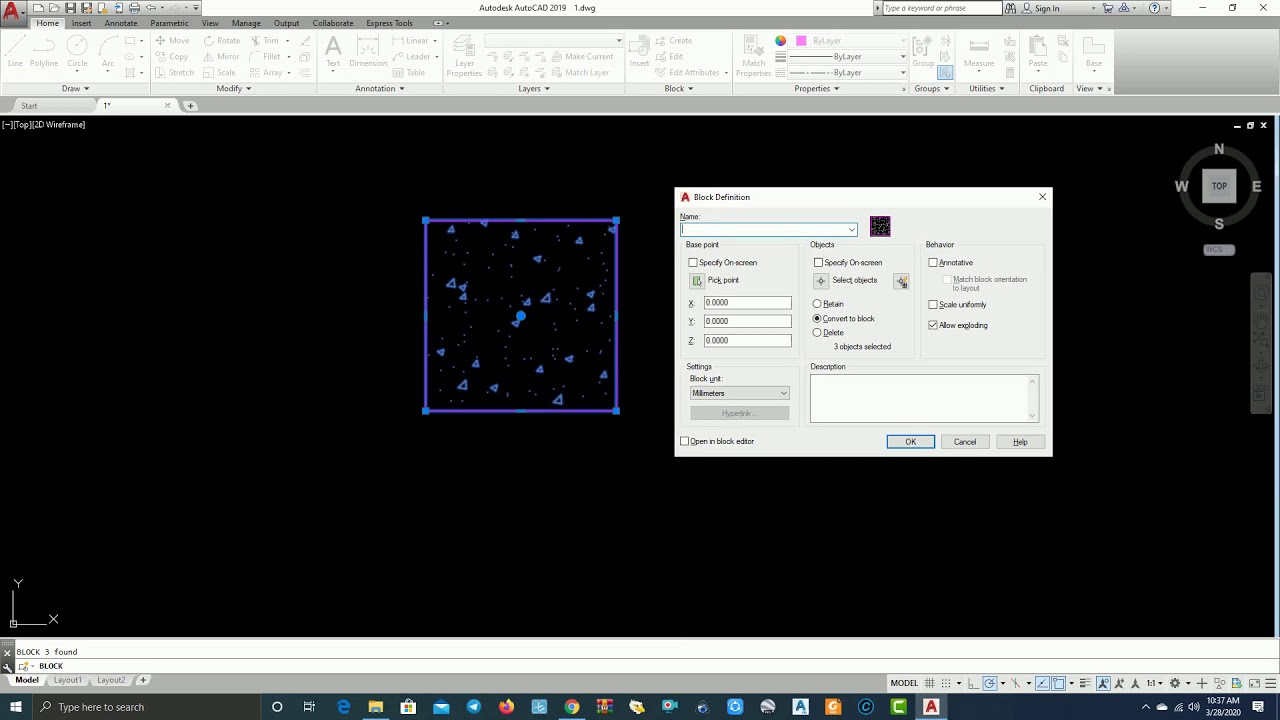Screen dimensions: 1280x720
Task: Click the magenta object color swatch
Action: tap(801, 41)
